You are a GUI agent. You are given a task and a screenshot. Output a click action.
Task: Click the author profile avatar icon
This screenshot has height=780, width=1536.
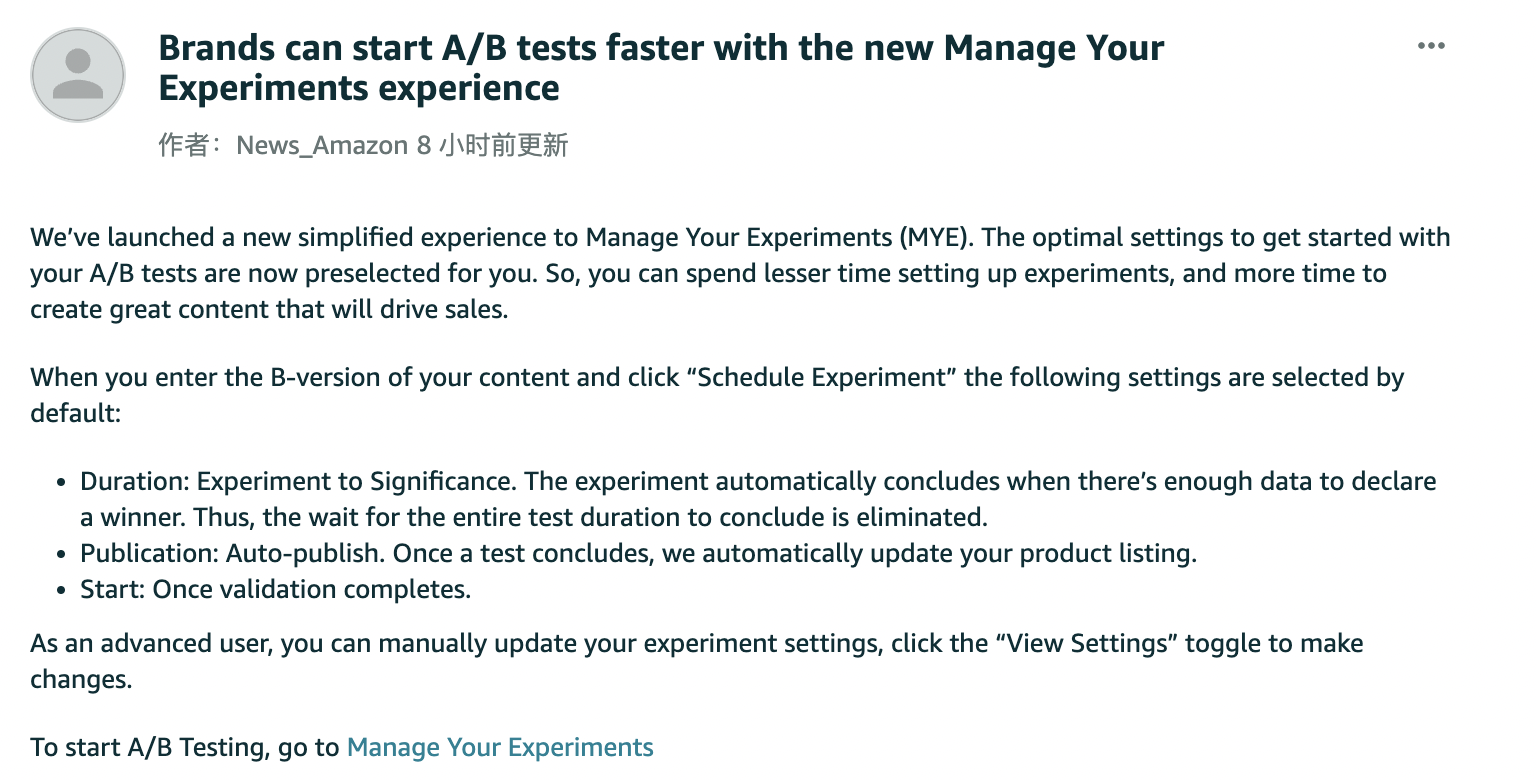click(x=78, y=75)
